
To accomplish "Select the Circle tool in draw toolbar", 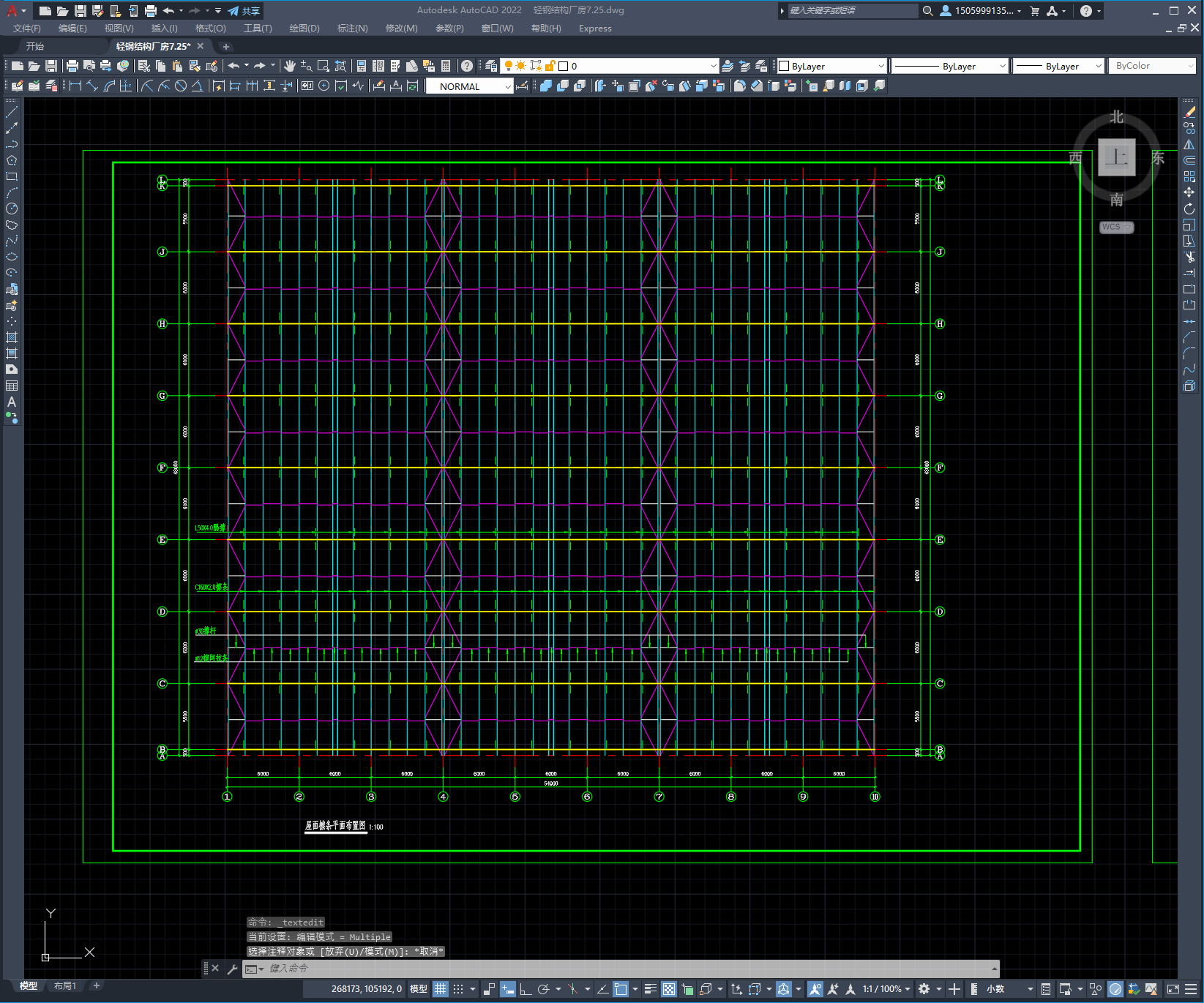I will click(12, 209).
